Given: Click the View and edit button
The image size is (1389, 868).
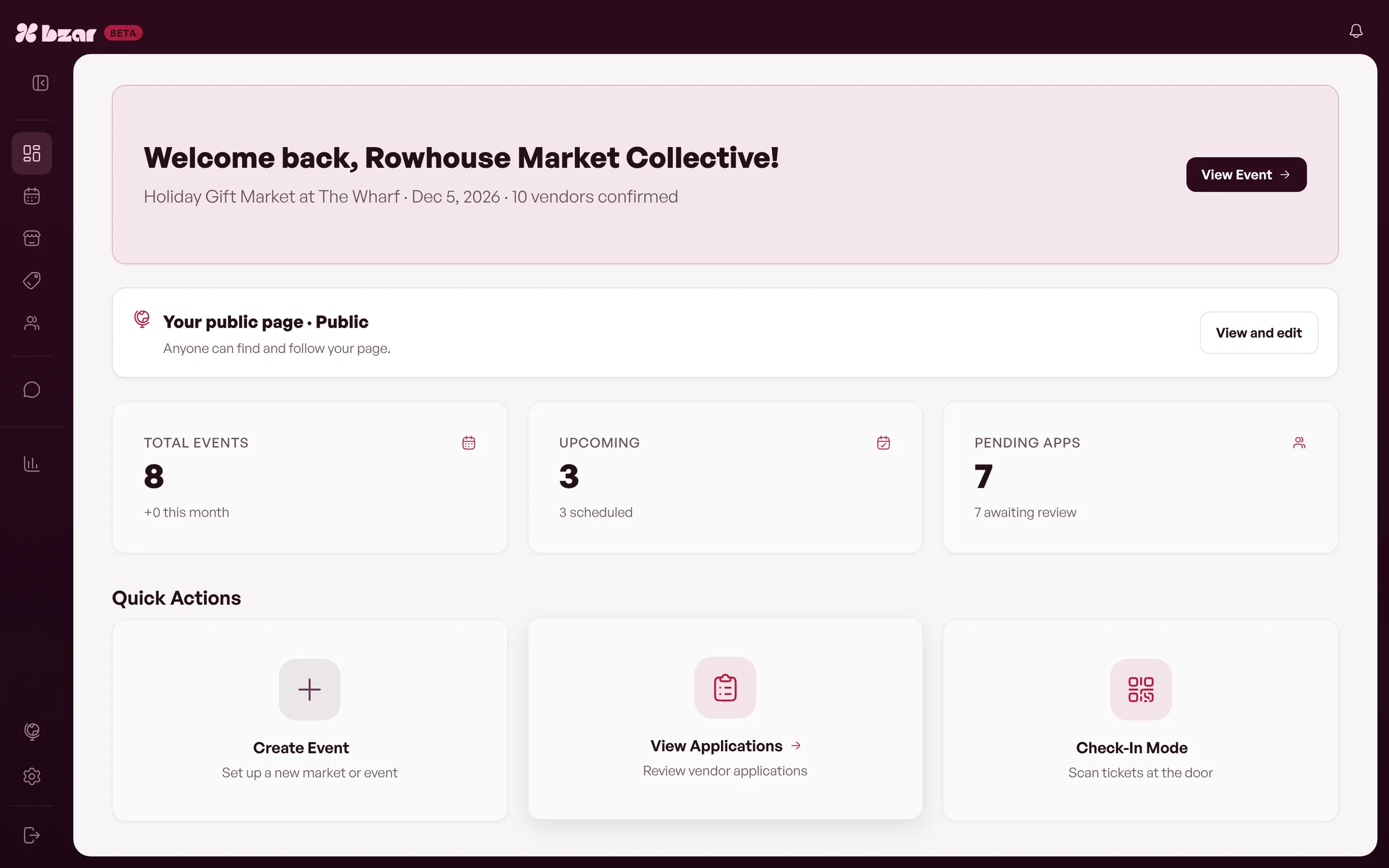Looking at the screenshot, I should pos(1259,333).
